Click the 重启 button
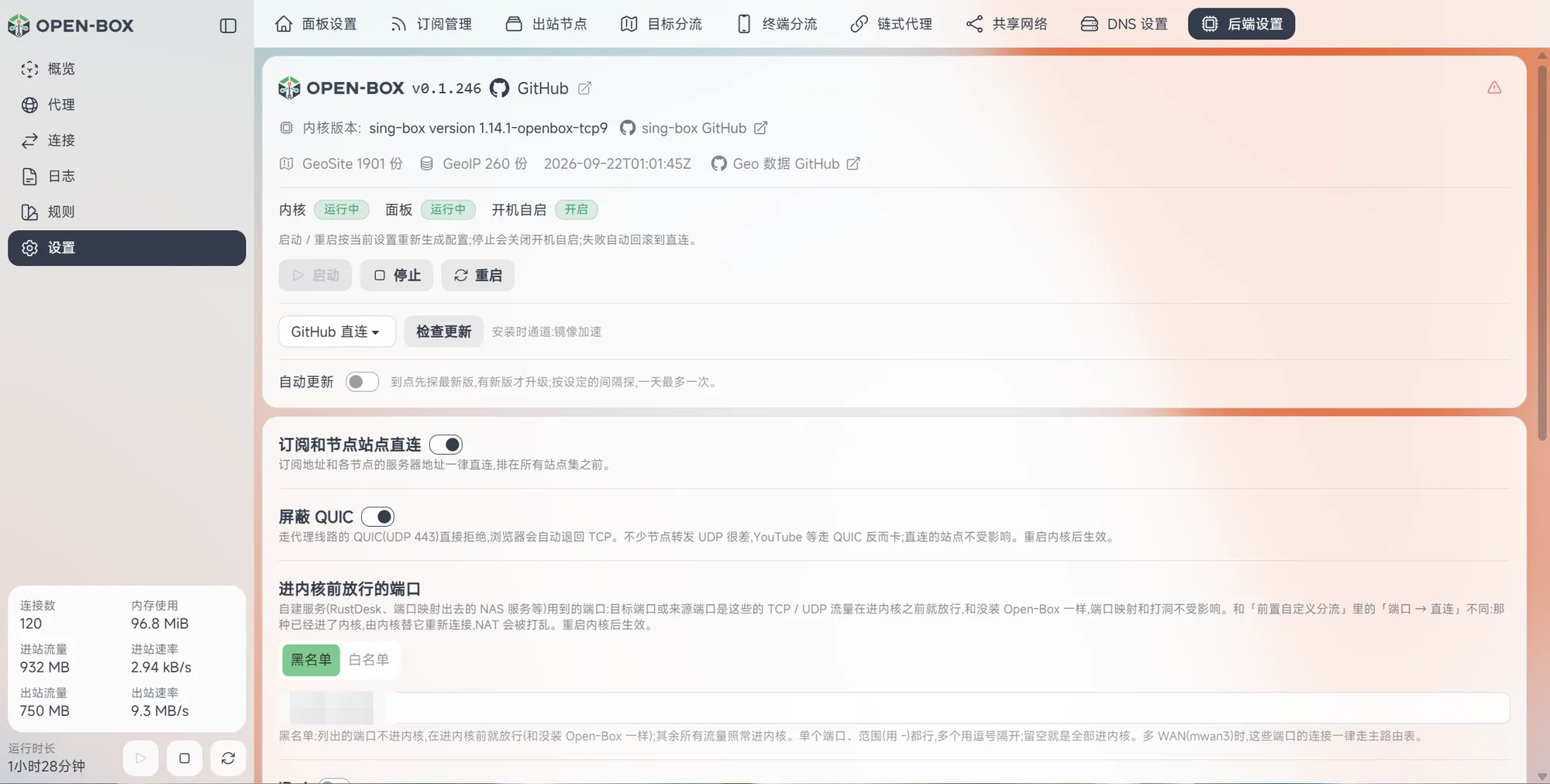This screenshot has height=784, width=1550. [478, 275]
